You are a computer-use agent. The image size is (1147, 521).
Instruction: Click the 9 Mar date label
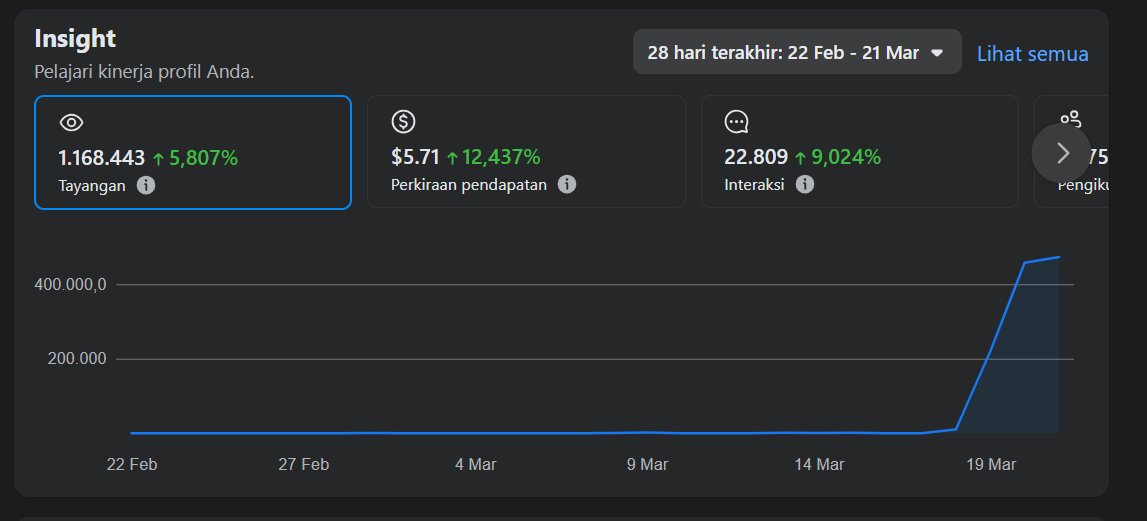tap(647, 465)
